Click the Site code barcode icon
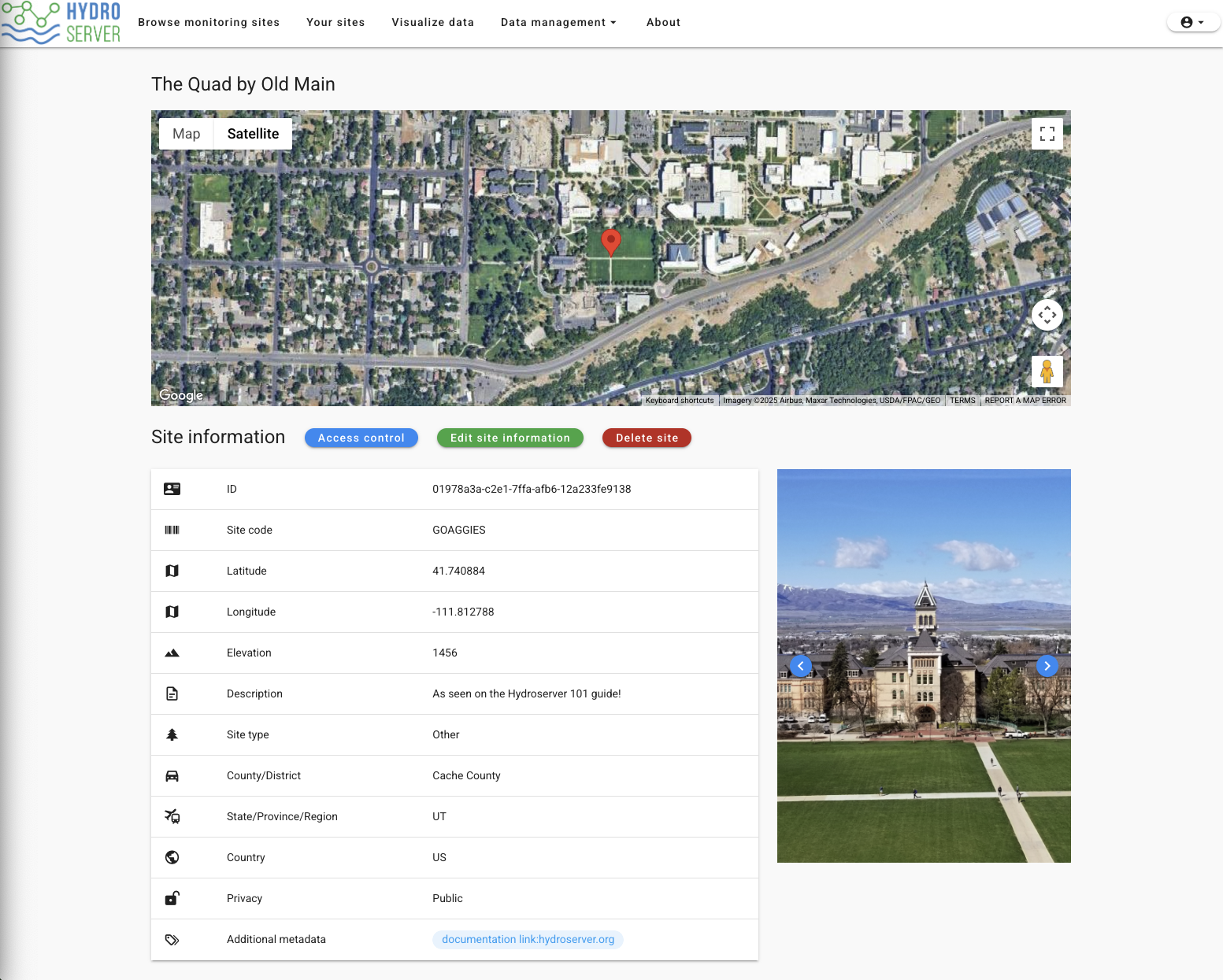Viewport: 1223px width, 980px height. pyautogui.click(x=172, y=530)
